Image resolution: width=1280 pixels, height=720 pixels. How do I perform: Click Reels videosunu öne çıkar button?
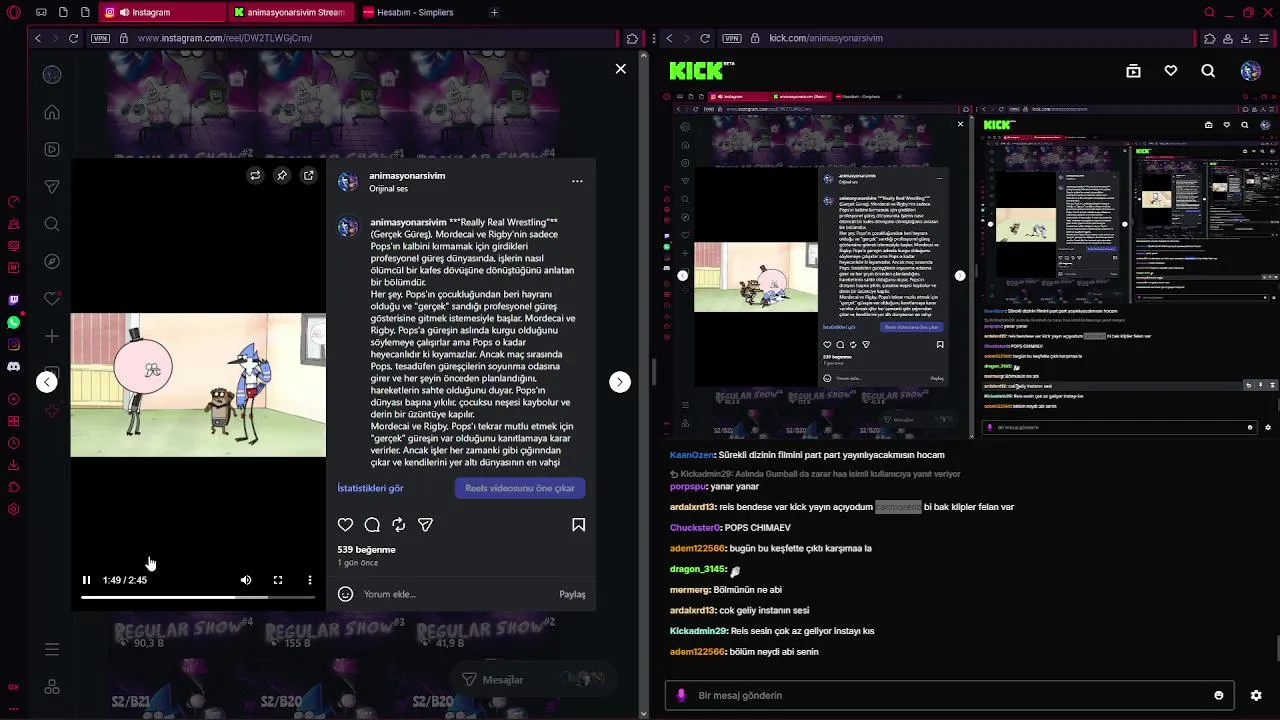[x=520, y=488]
